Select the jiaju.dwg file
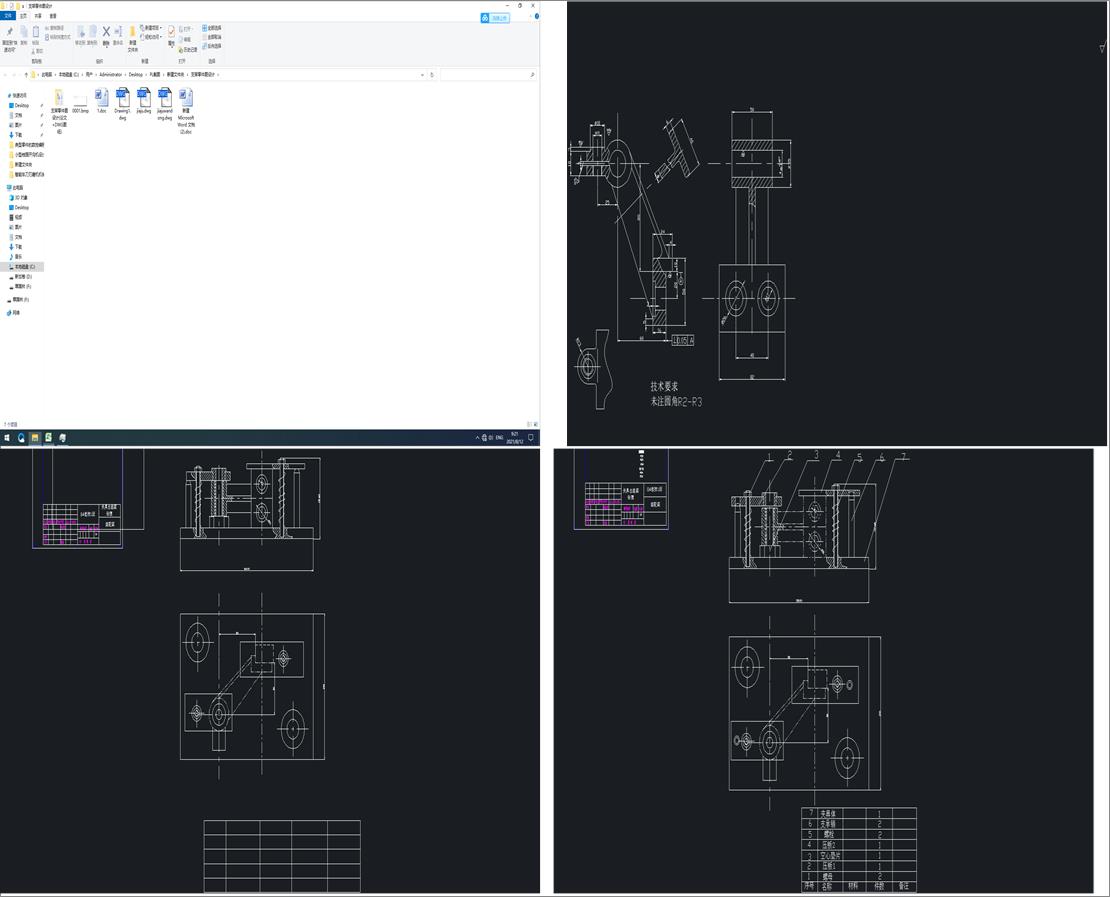This screenshot has width=1110, height=897. [x=144, y=101]
